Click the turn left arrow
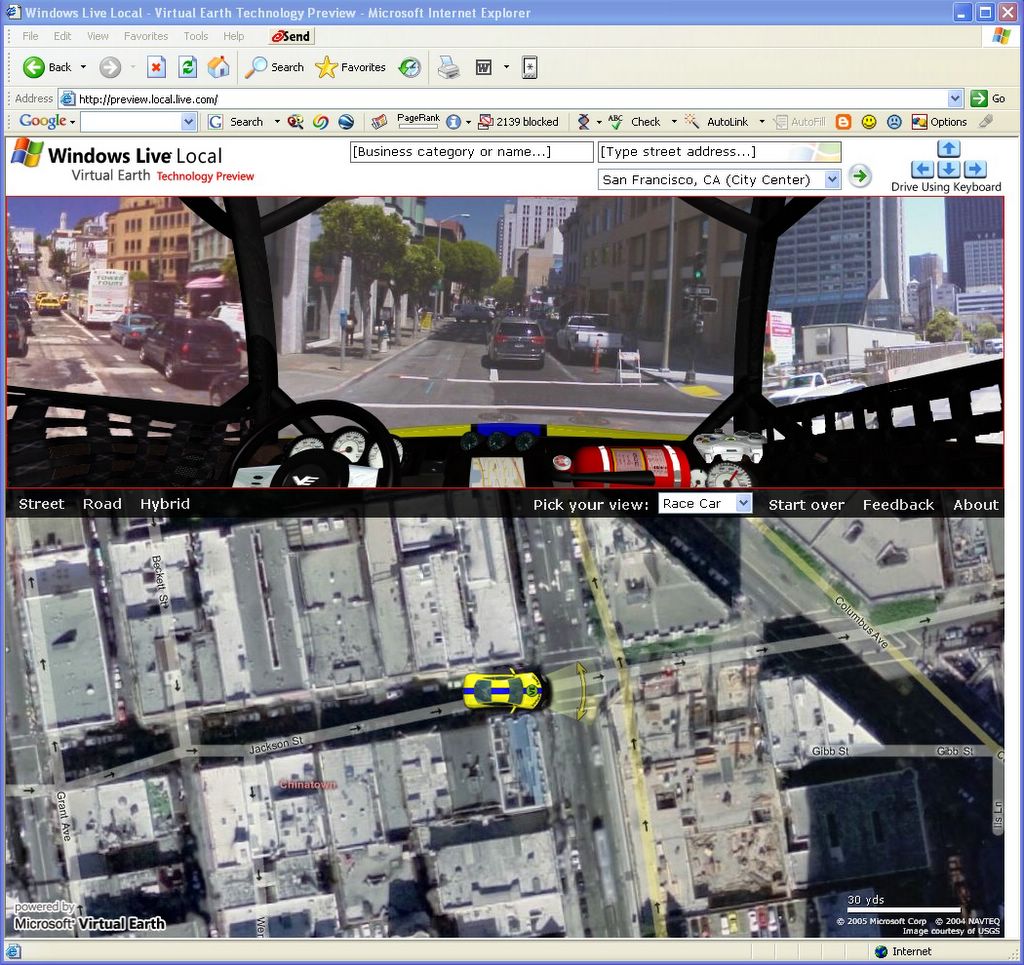Viewport: 1024px width, 965px height. (x=921, y=169)
